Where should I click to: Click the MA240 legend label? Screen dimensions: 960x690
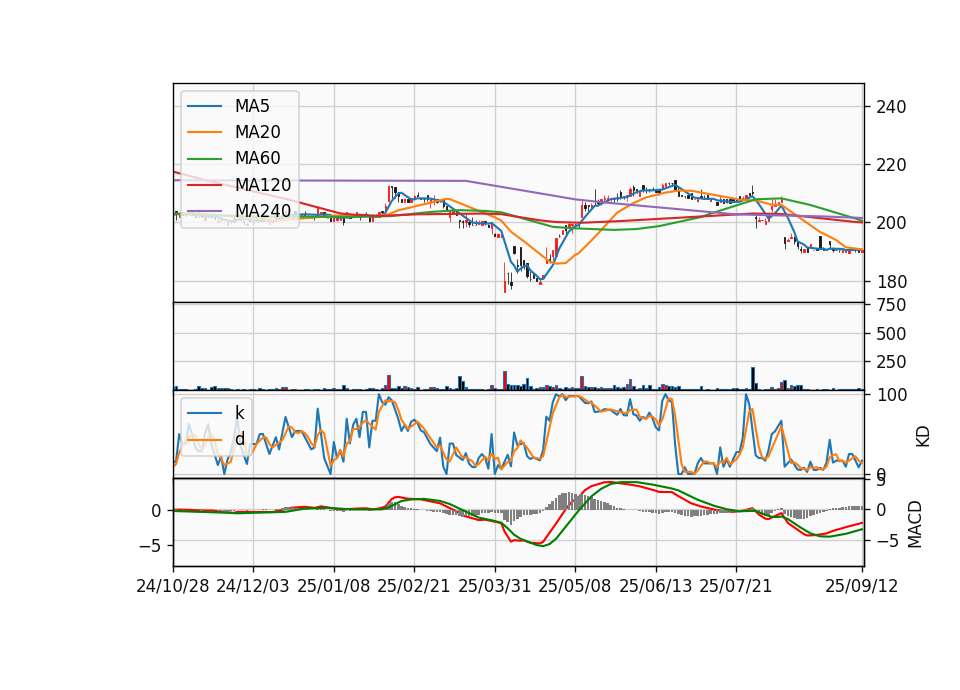(263, 211)
